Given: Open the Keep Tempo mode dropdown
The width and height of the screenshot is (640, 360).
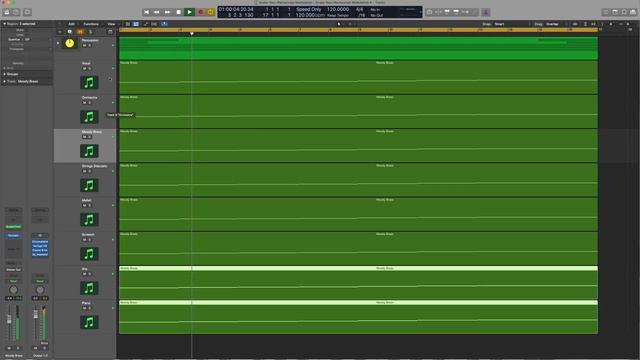Looking at the screenshot, I should [338, 16].
